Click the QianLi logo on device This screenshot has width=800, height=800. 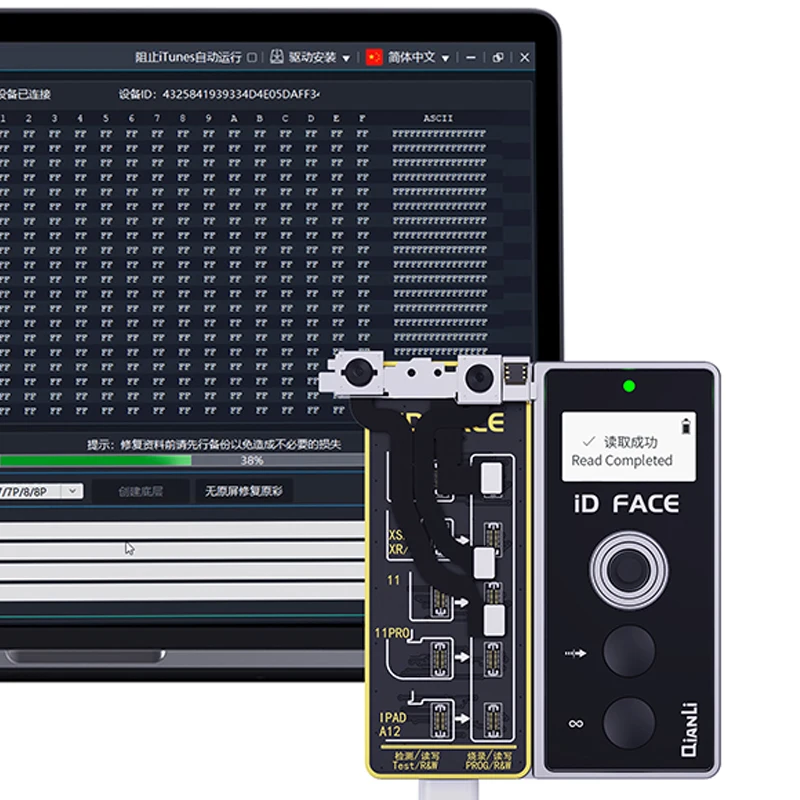(689, 730)
